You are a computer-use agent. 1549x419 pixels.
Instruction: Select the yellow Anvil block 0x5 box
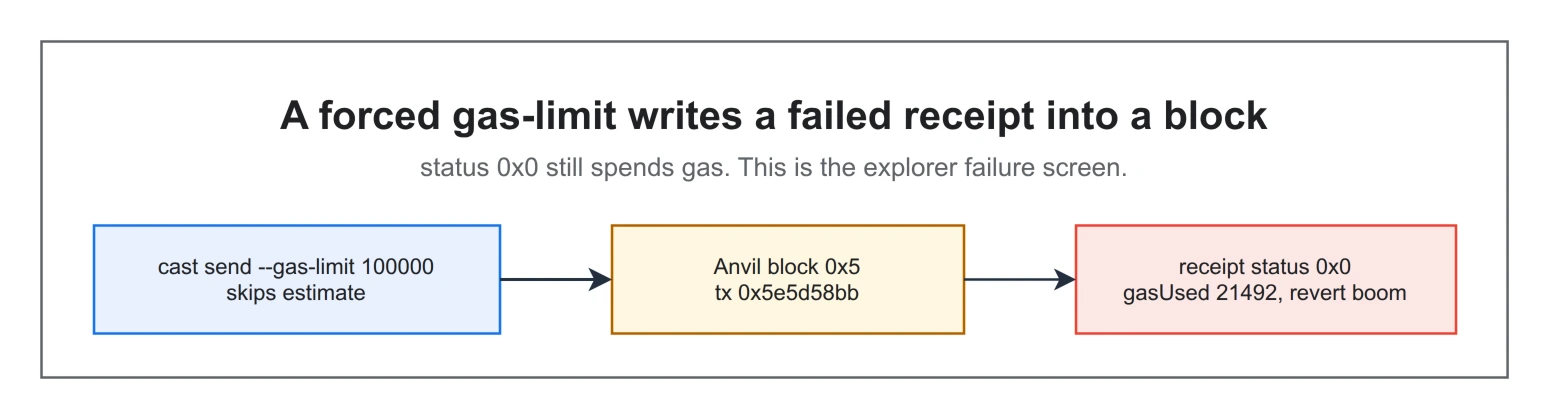point(788,279)
